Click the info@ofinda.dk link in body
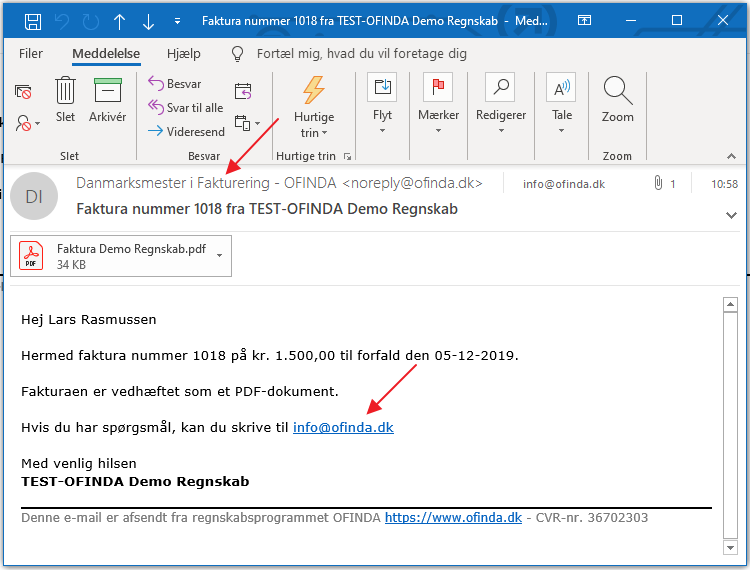This screenshot has height=570, width=750. 343,427
